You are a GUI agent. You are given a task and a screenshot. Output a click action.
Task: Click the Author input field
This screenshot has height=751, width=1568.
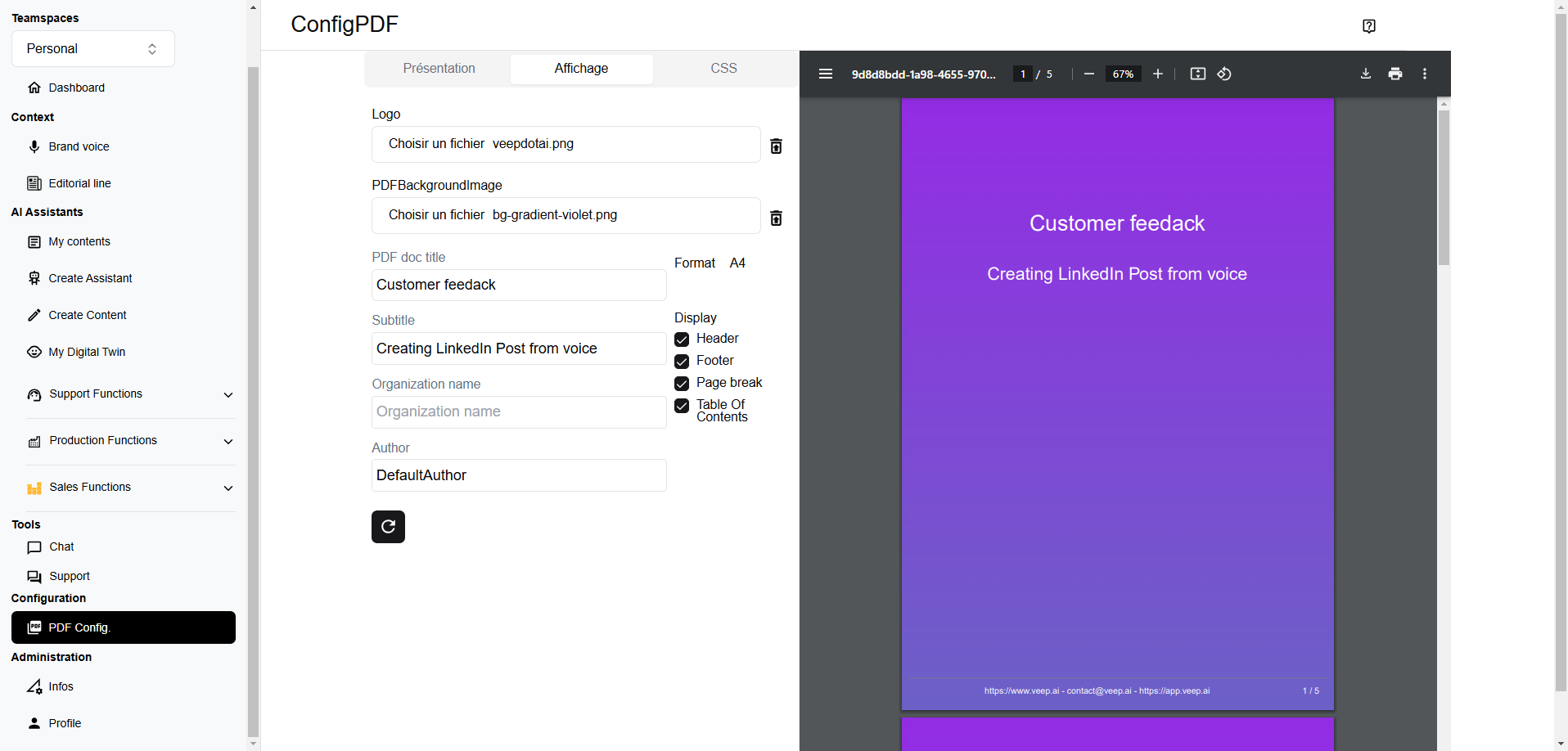pos(519,475)
